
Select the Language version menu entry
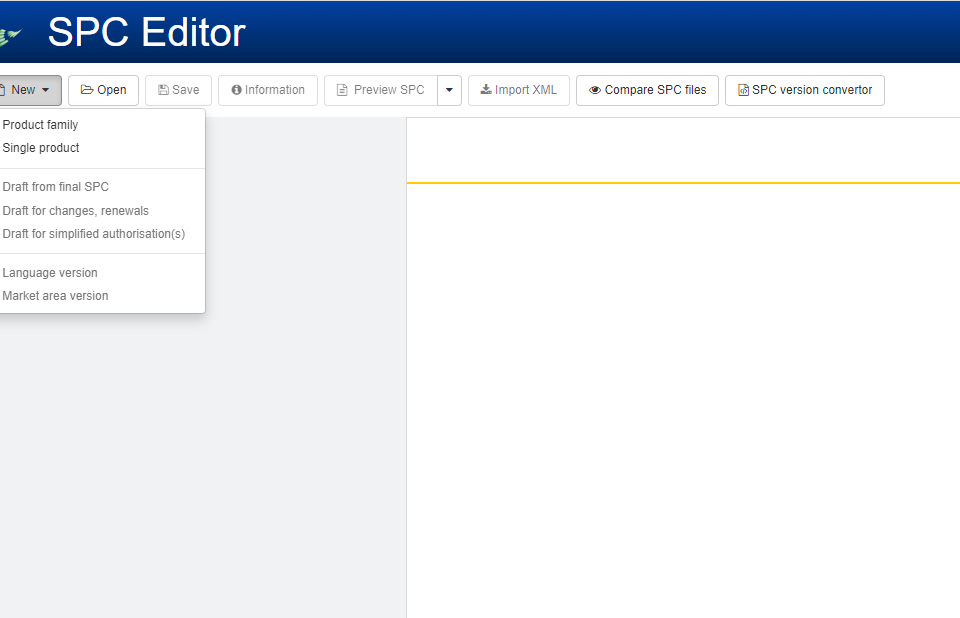pos(50,273)
